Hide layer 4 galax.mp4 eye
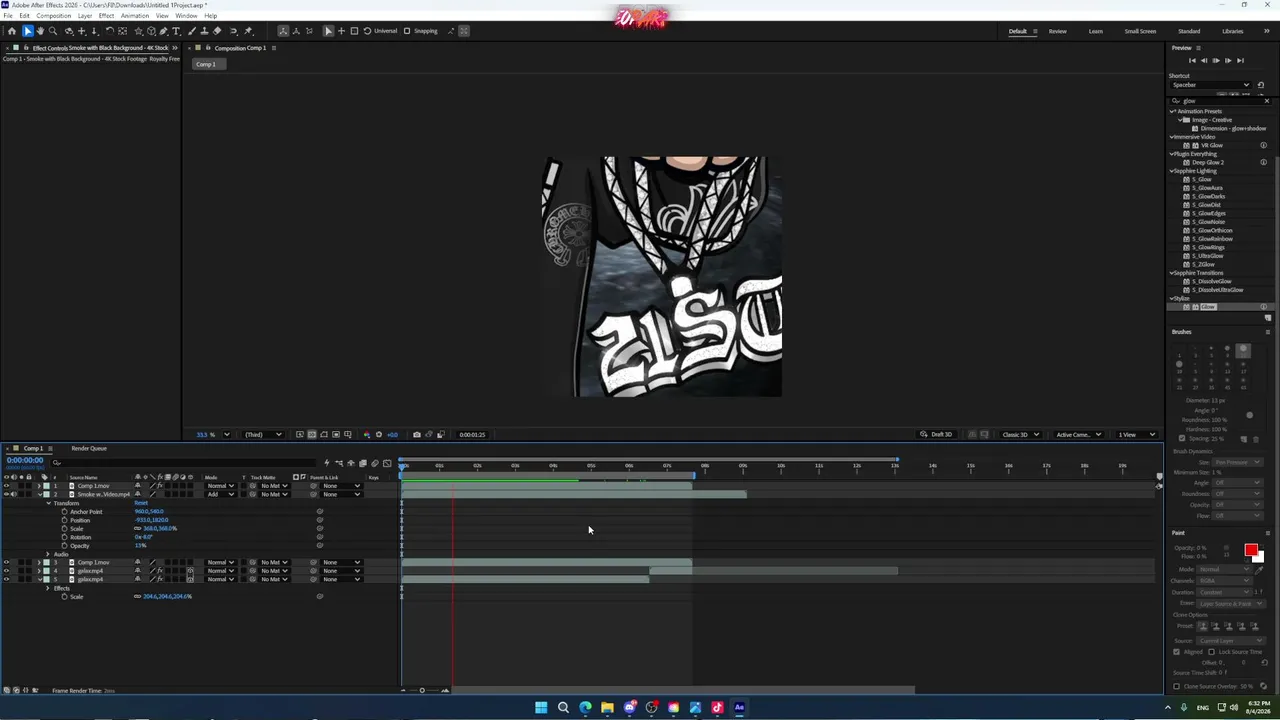1280x720 pixels. coord(6,571)
